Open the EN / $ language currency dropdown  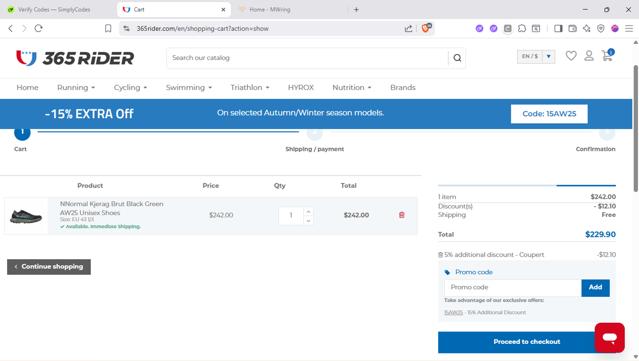[536, 56]
